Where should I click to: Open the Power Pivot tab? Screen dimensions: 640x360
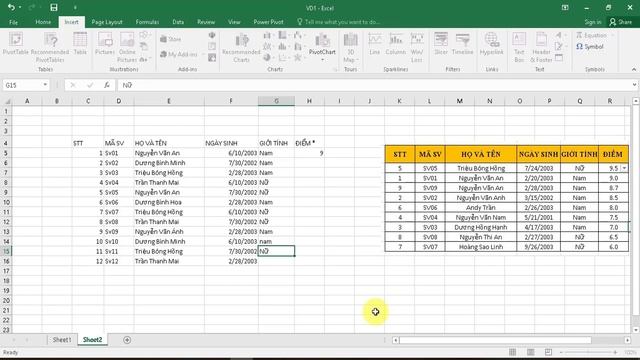coord(268,22)
